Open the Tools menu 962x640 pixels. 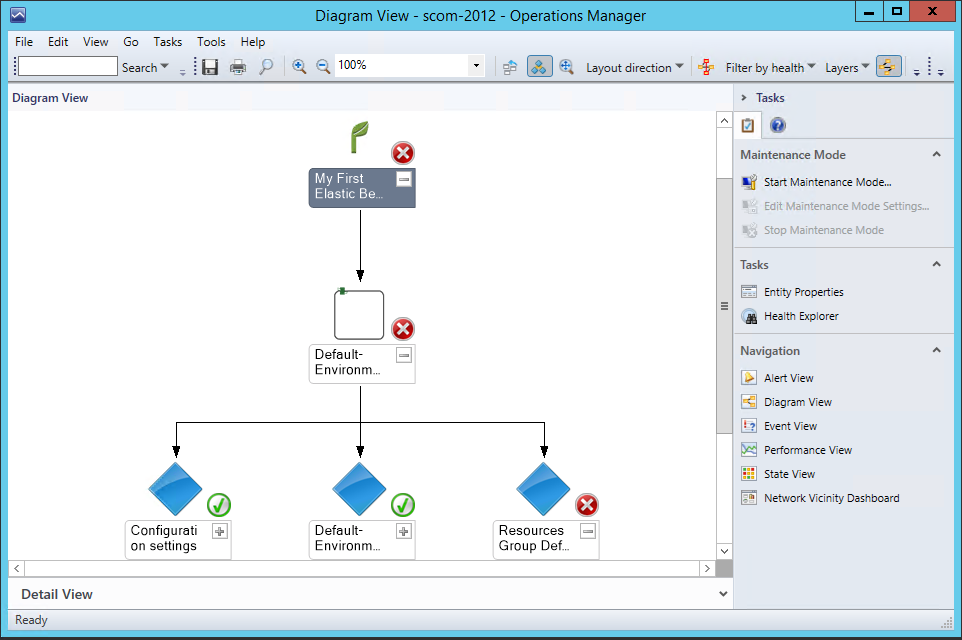[x=211, y=42]
